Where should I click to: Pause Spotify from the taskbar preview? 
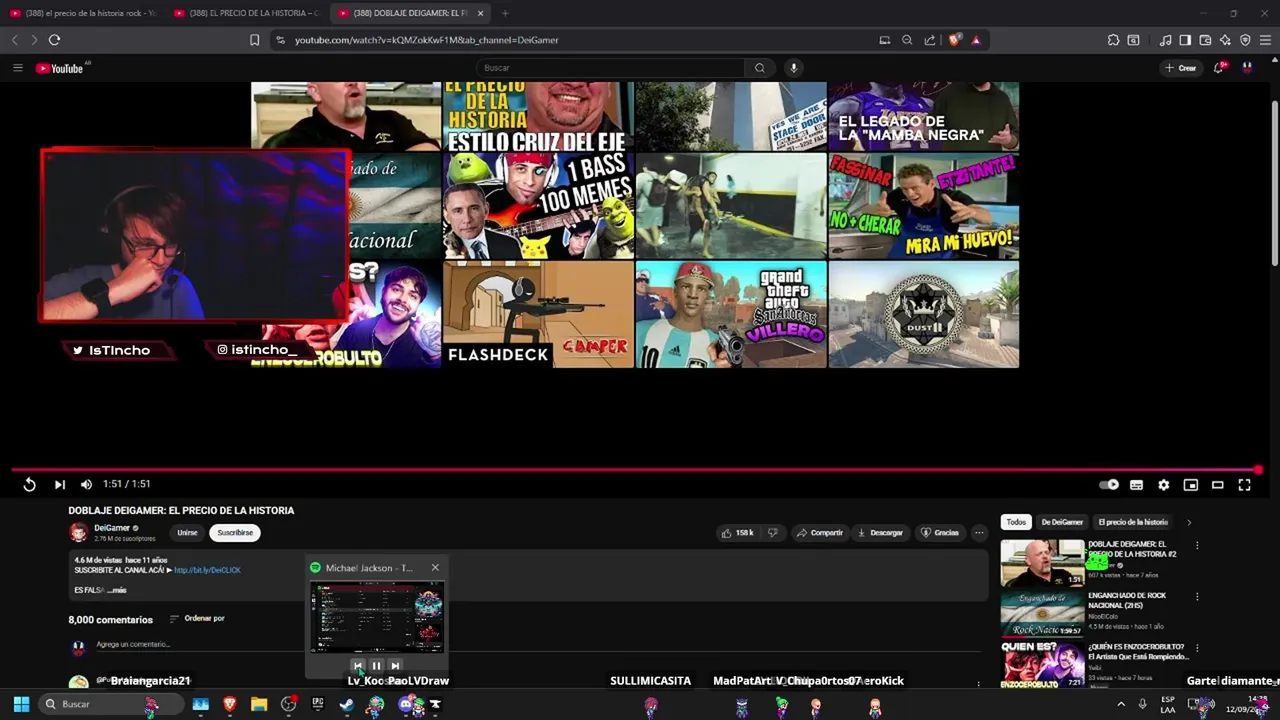[x=376, y=665]
